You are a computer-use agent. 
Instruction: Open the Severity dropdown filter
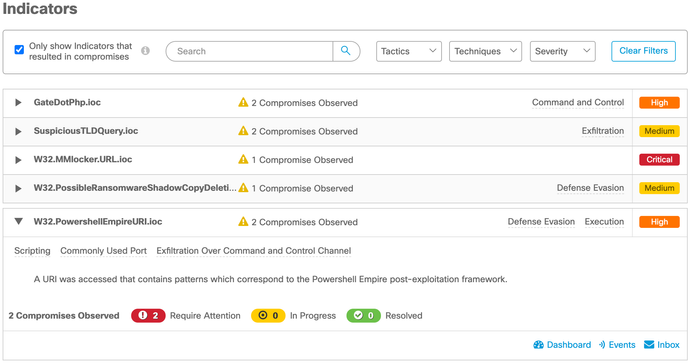562,52
